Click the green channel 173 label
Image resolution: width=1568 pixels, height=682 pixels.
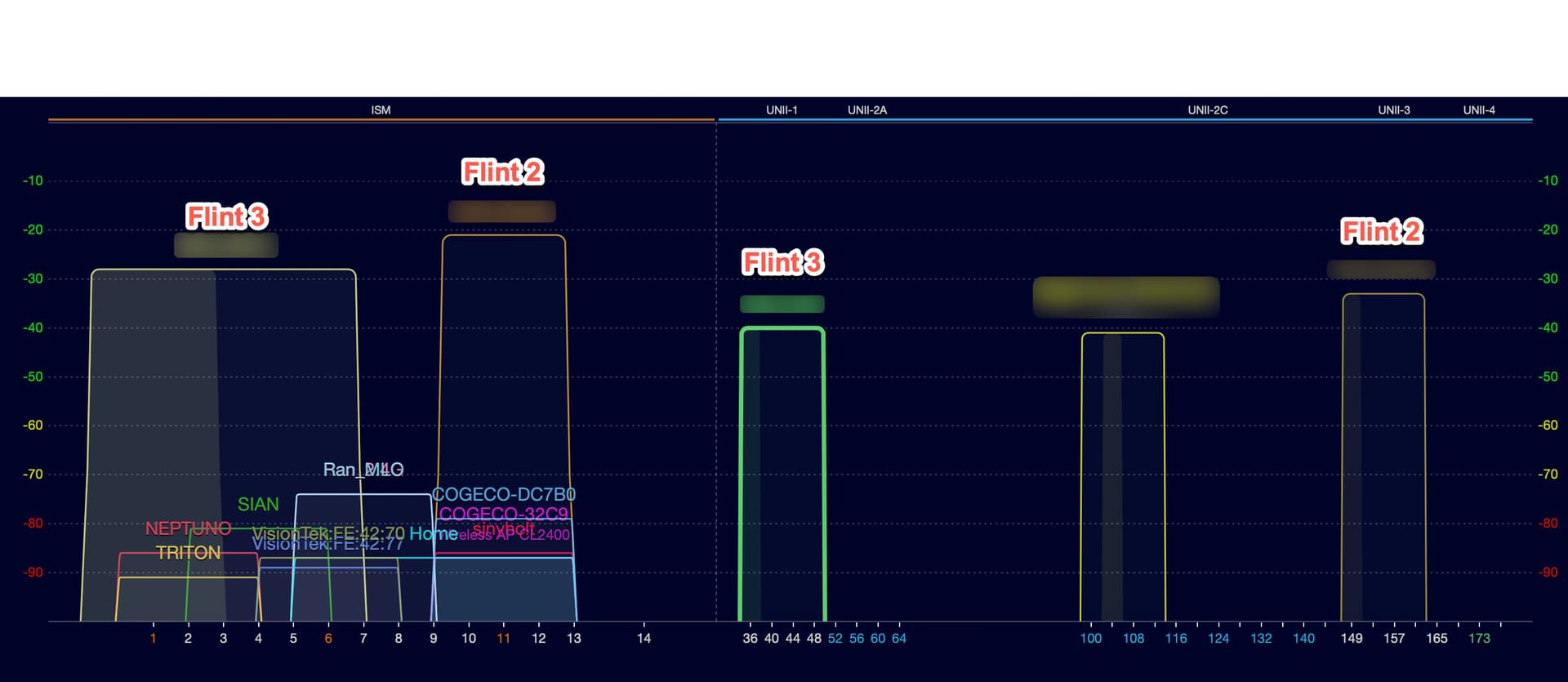1479,639
